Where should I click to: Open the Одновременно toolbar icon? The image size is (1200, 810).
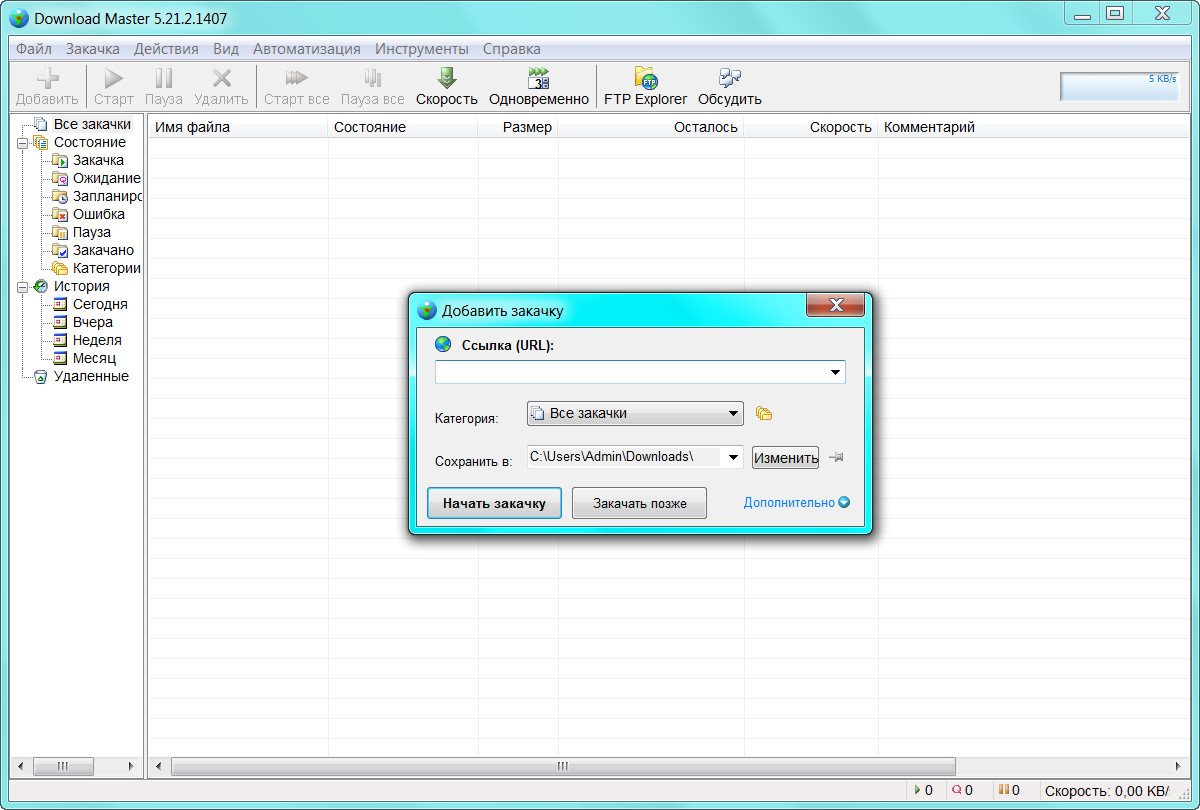click(x=539, y=78)
